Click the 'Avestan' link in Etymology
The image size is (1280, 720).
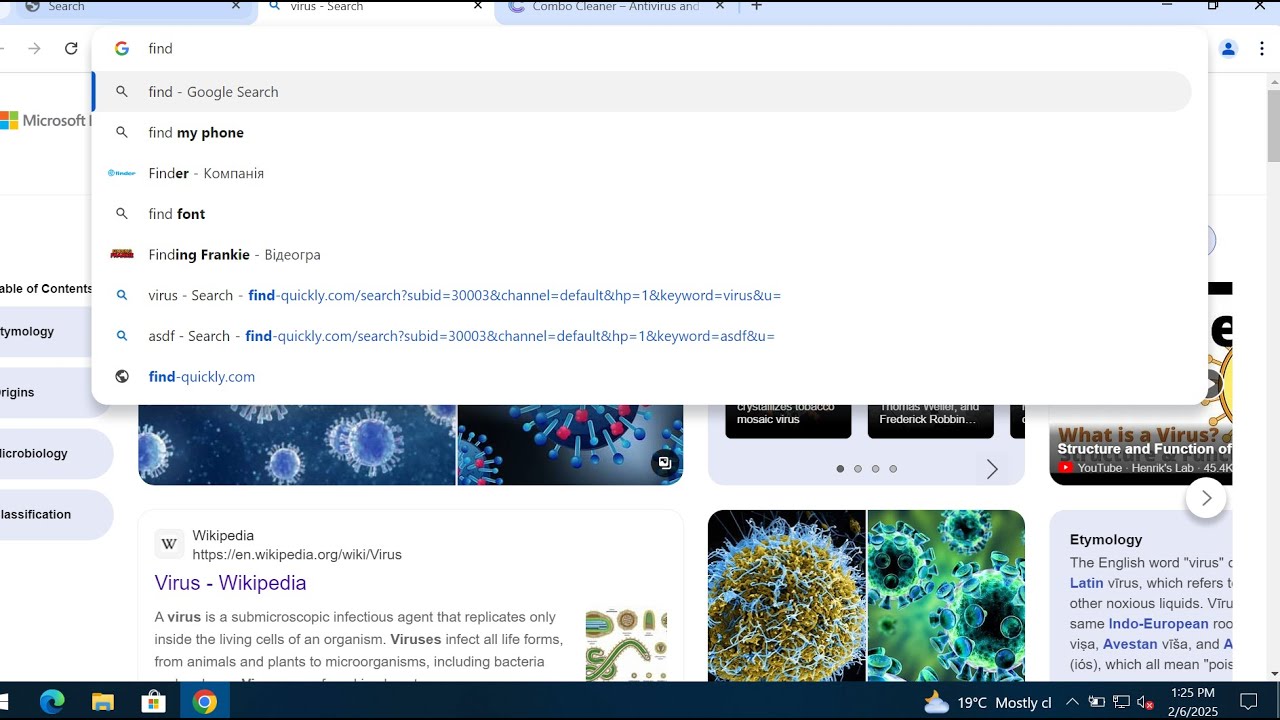1130,644
